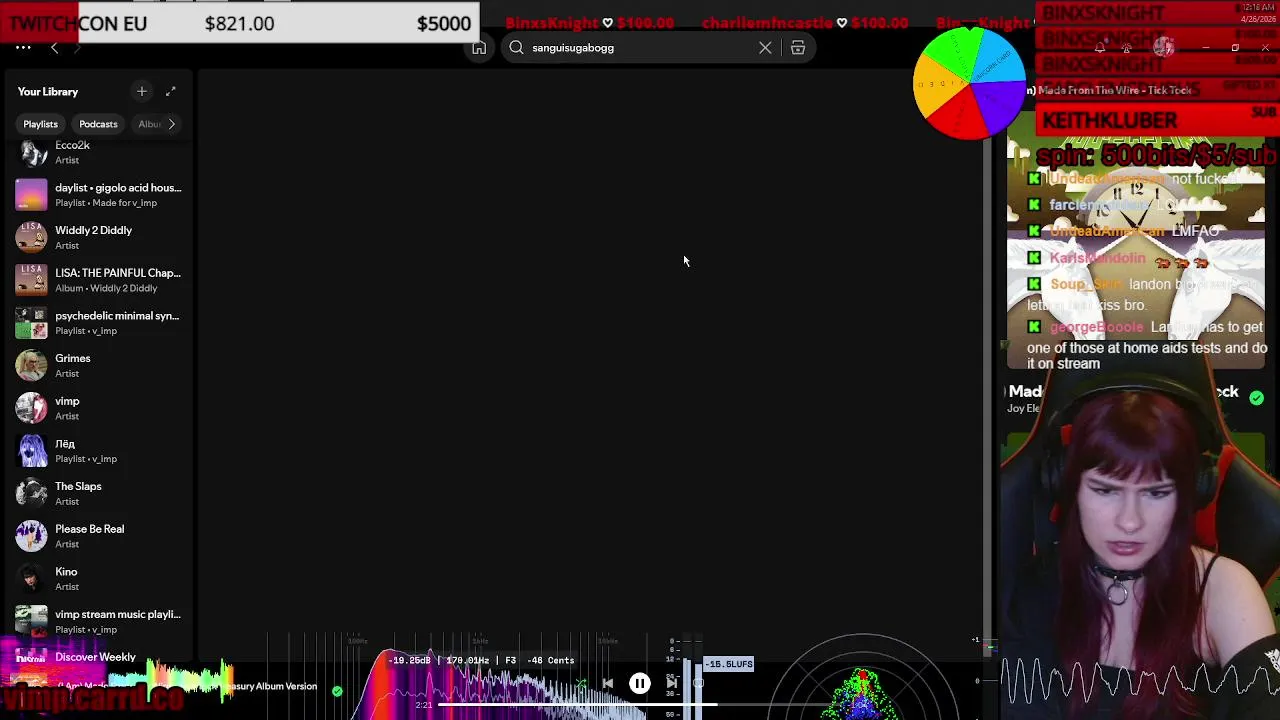Open the Friend Activity icon
The height and width of the screenshot is (720, 1280).
(1128, 48)
